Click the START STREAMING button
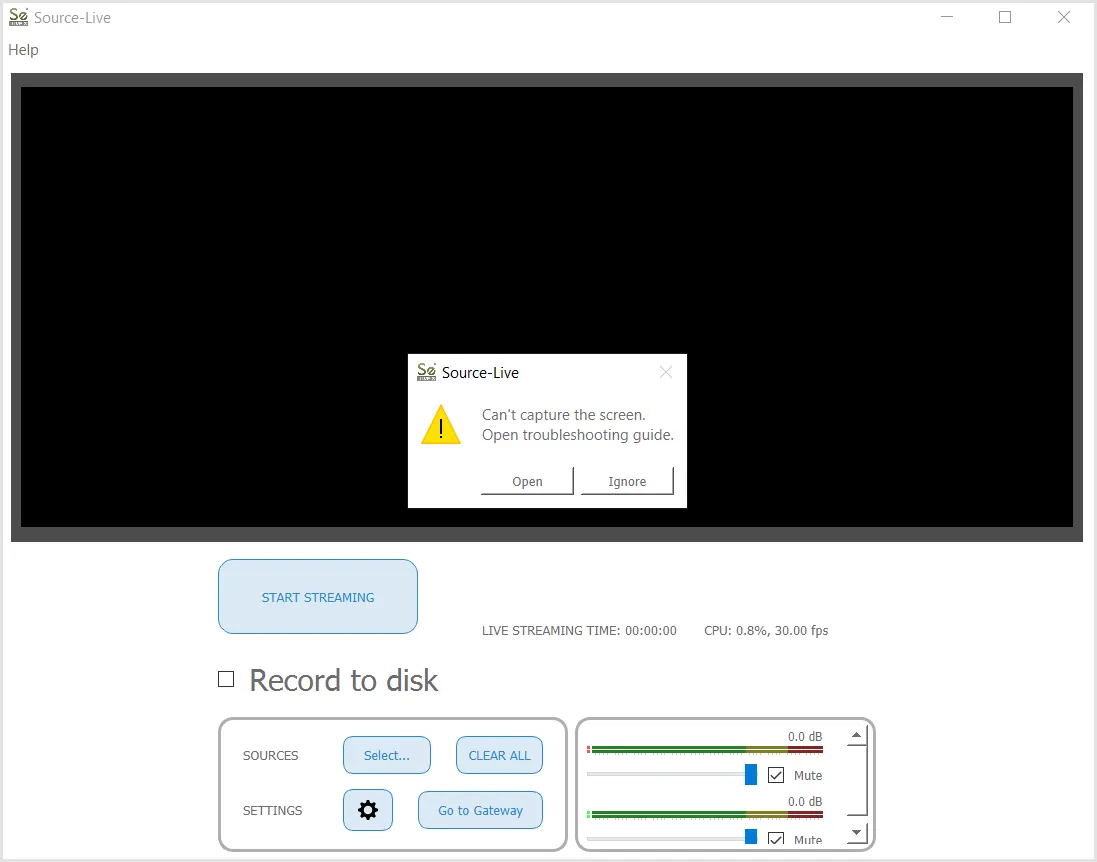The height and width of the screenshot is (862, 1097). (x=318, y=597)
